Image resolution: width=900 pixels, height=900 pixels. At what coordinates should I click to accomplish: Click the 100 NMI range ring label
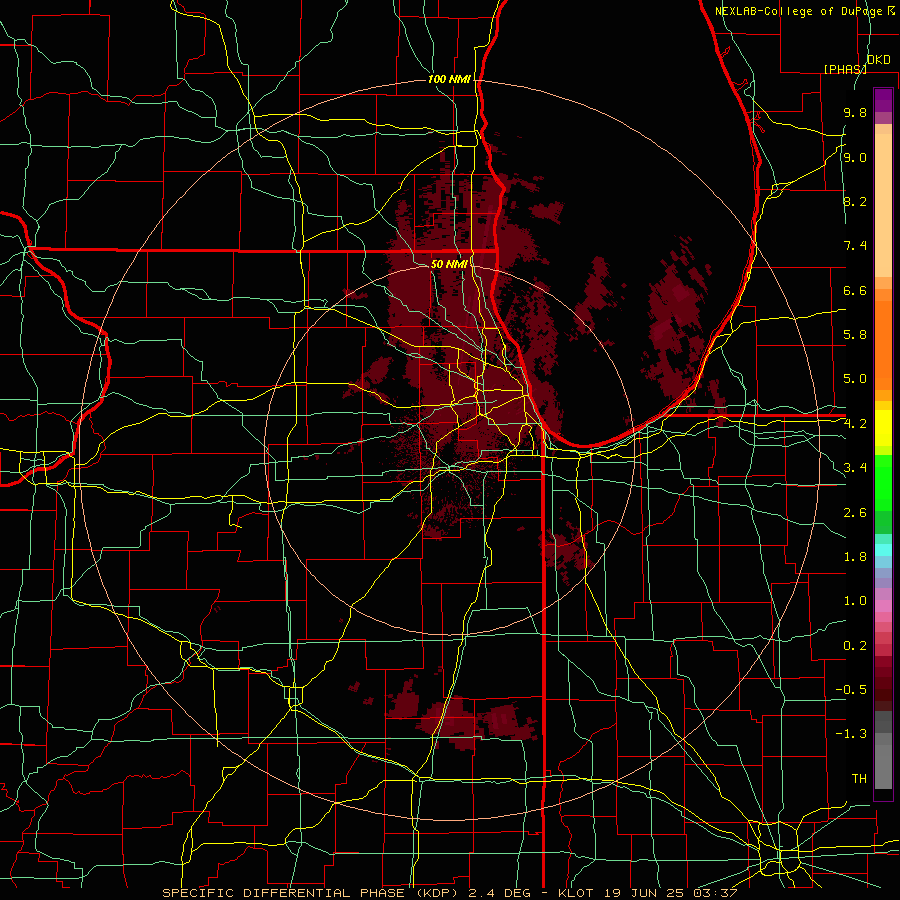pos(449,79)
